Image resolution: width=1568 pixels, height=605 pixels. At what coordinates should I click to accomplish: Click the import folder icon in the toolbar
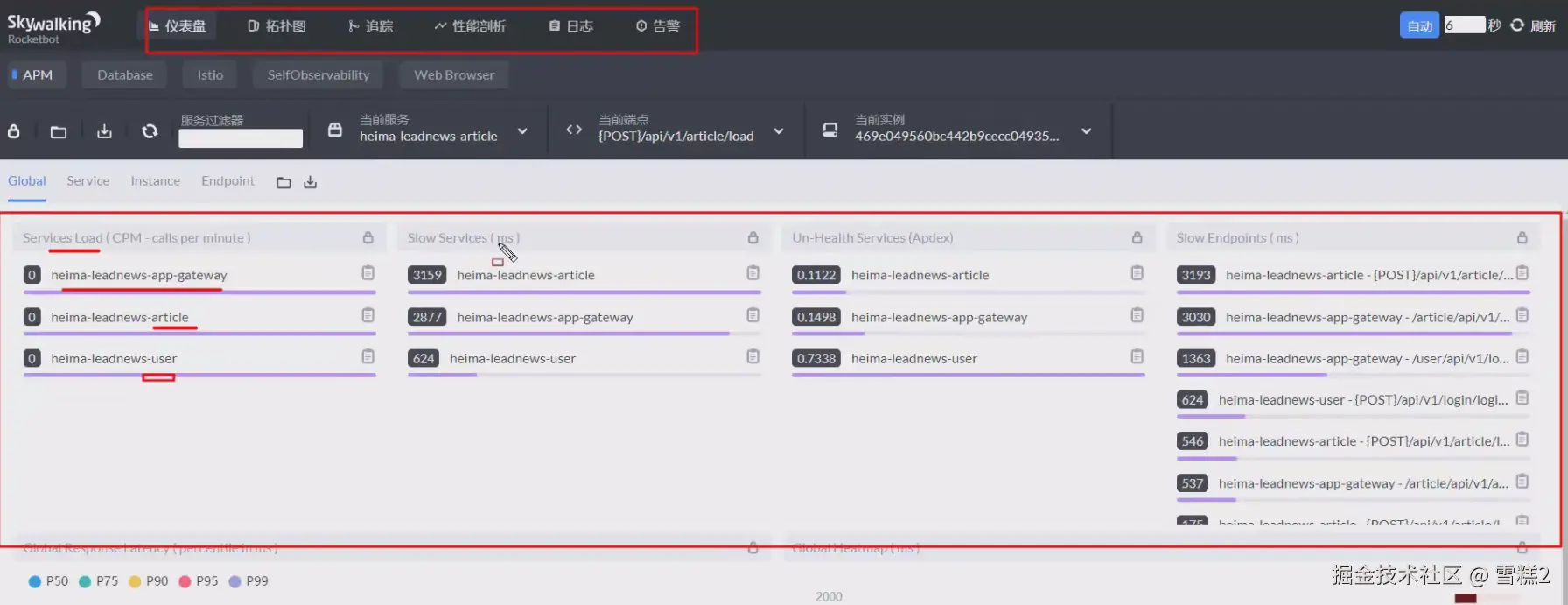(x=59, y=131)
